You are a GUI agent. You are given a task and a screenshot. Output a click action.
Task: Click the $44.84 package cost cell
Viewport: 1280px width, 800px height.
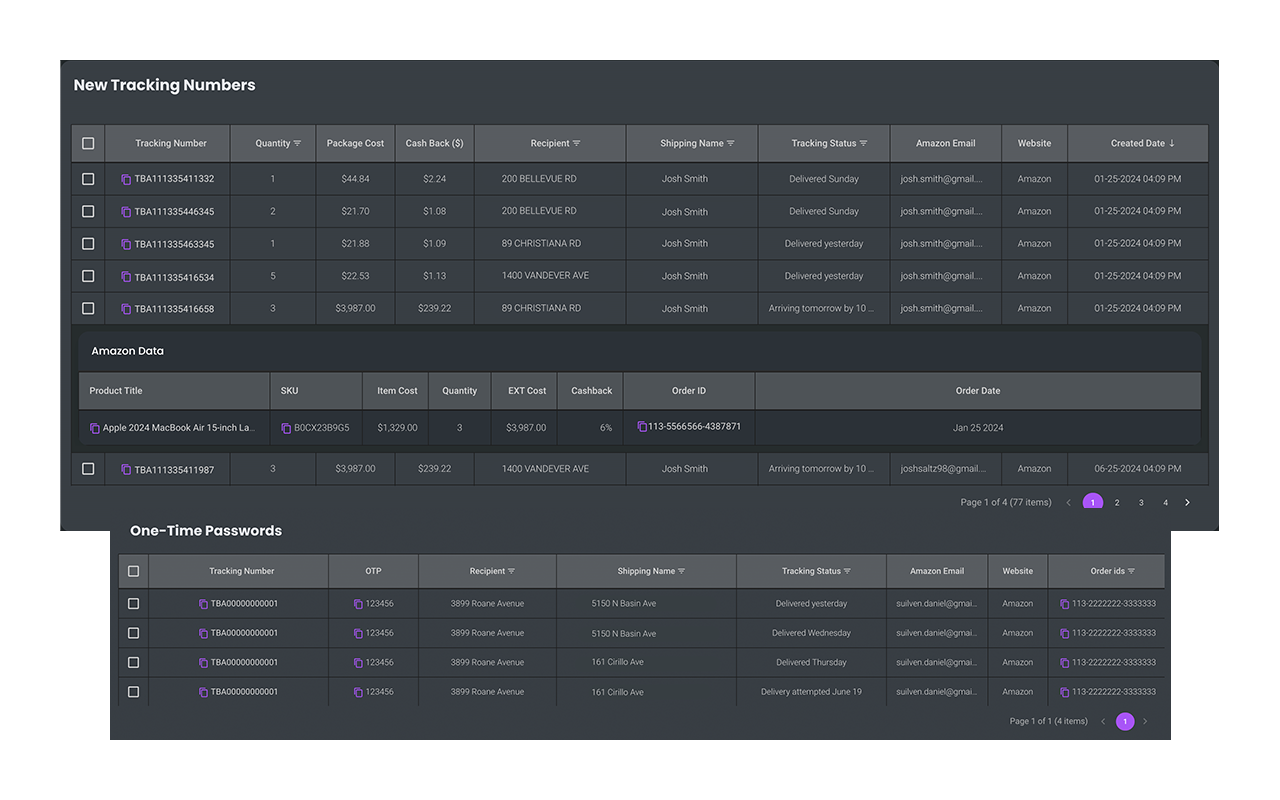pyautogui.click(x=355, y=179)
